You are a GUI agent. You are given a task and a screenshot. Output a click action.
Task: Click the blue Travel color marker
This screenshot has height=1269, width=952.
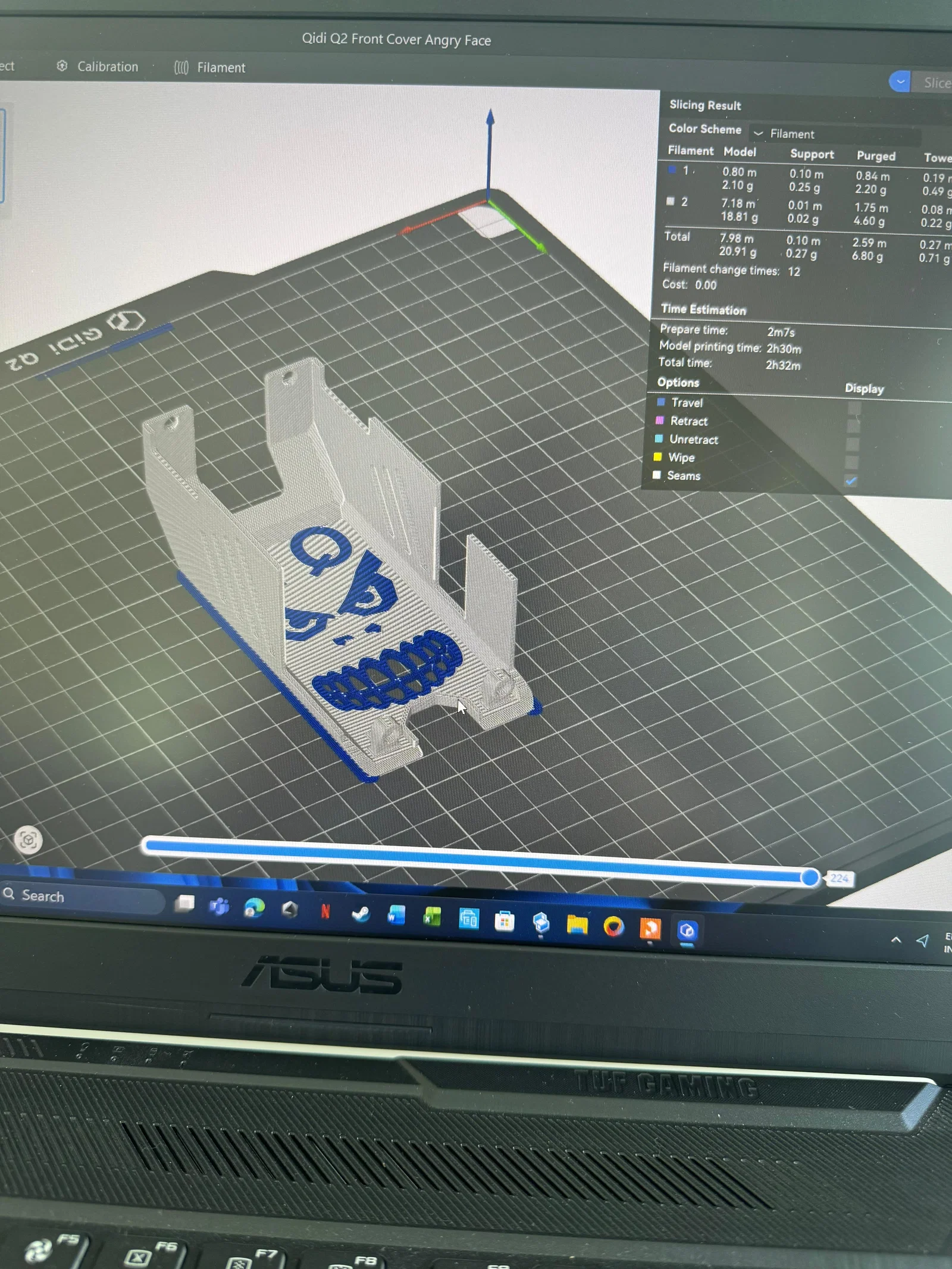tap(660, 402)
